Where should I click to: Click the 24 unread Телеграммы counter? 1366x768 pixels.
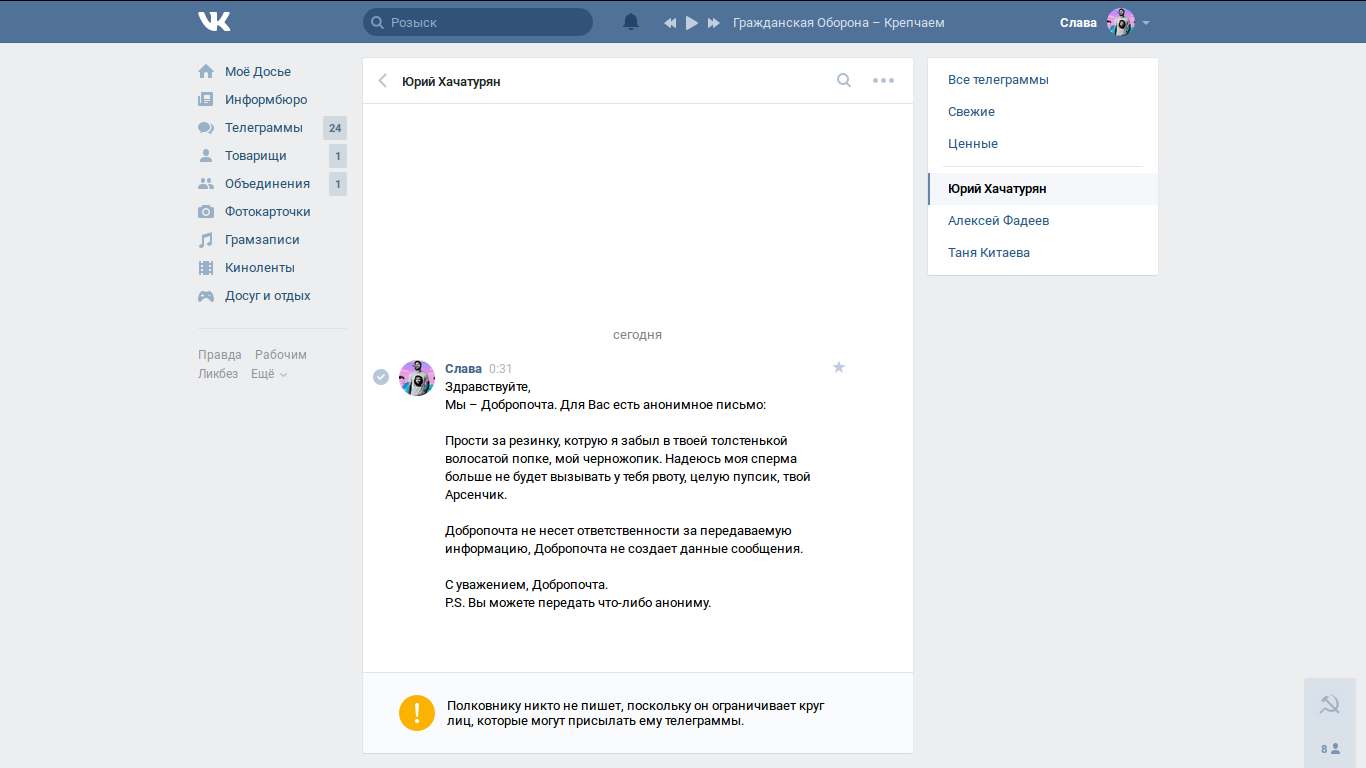(335, 128)
